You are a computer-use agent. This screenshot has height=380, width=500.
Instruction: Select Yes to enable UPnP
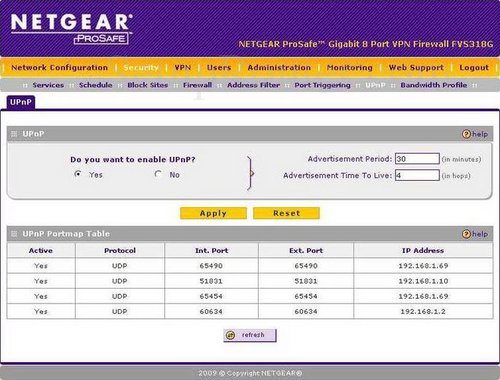click(78, 174)
